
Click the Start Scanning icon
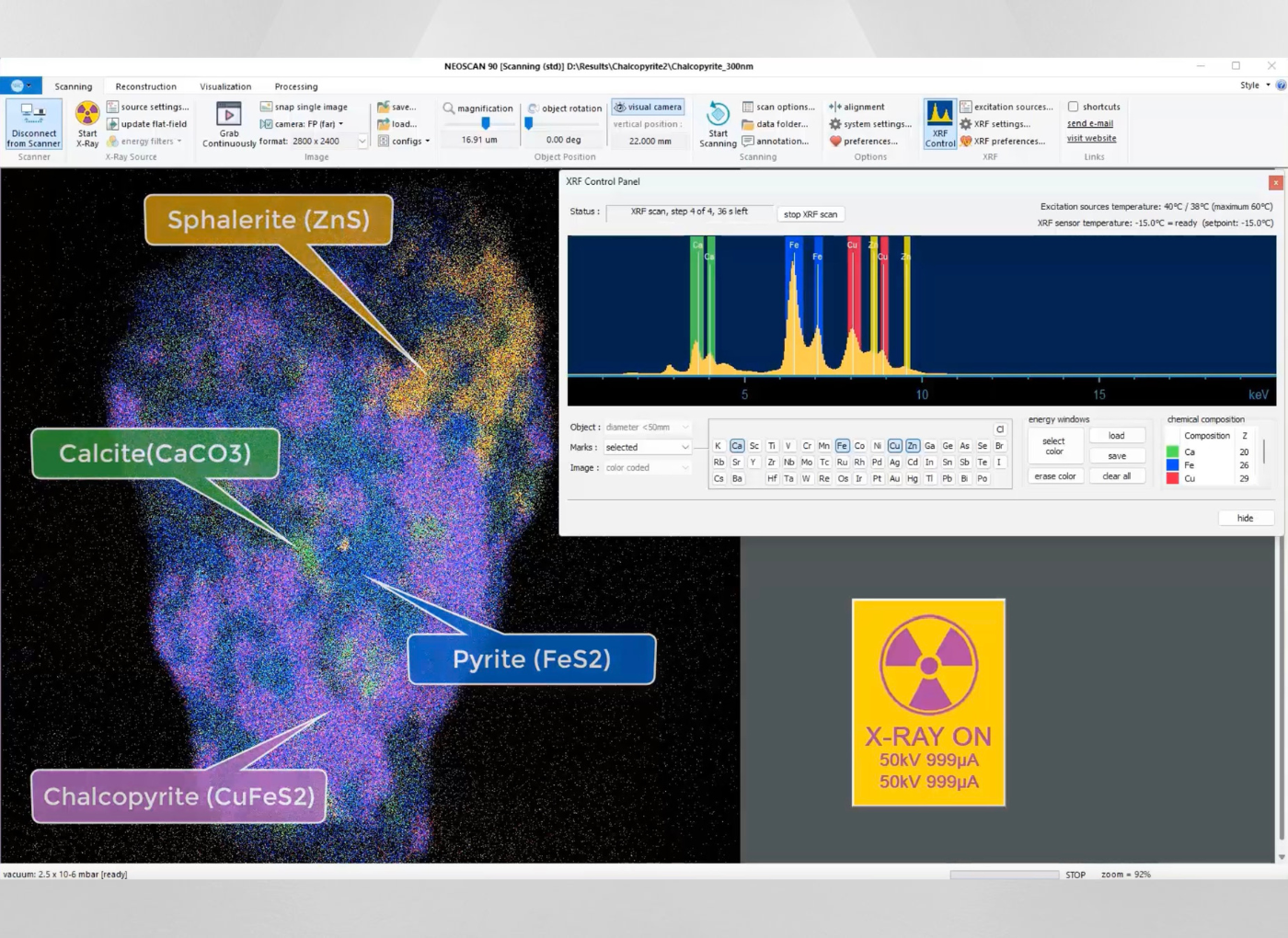click(718, 116)
